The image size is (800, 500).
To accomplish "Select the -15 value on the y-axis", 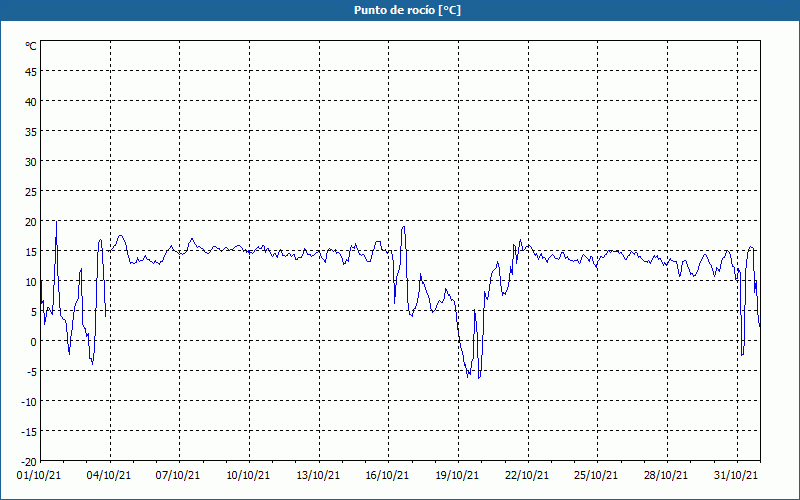I will click(28, 432).
